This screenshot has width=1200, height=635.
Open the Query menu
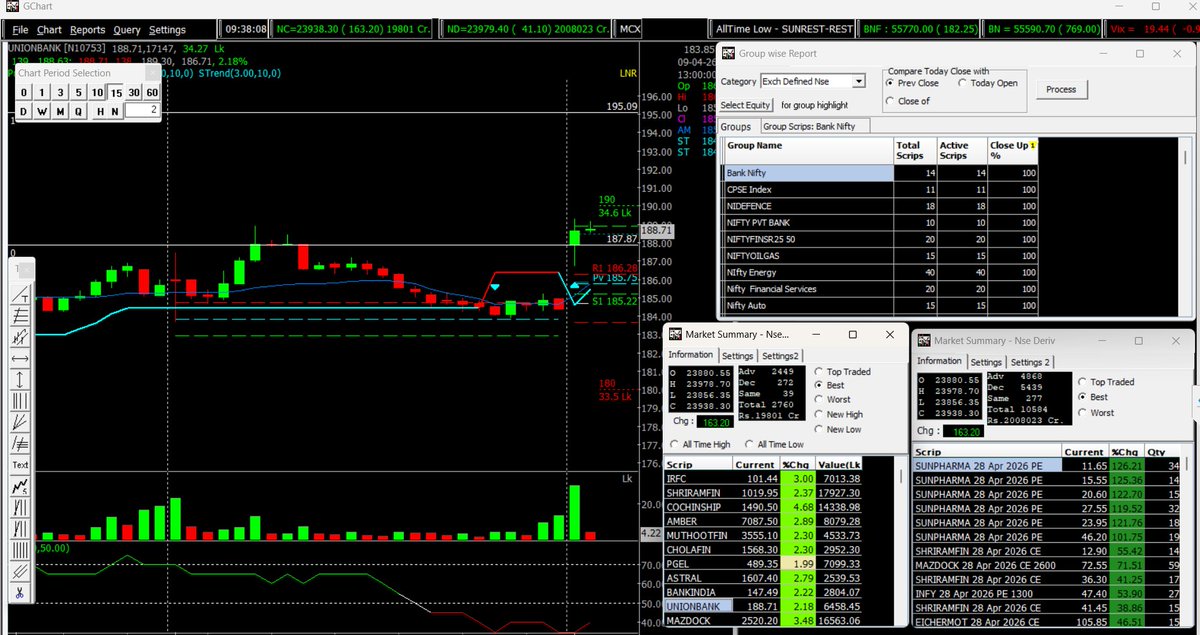point(127,30)
